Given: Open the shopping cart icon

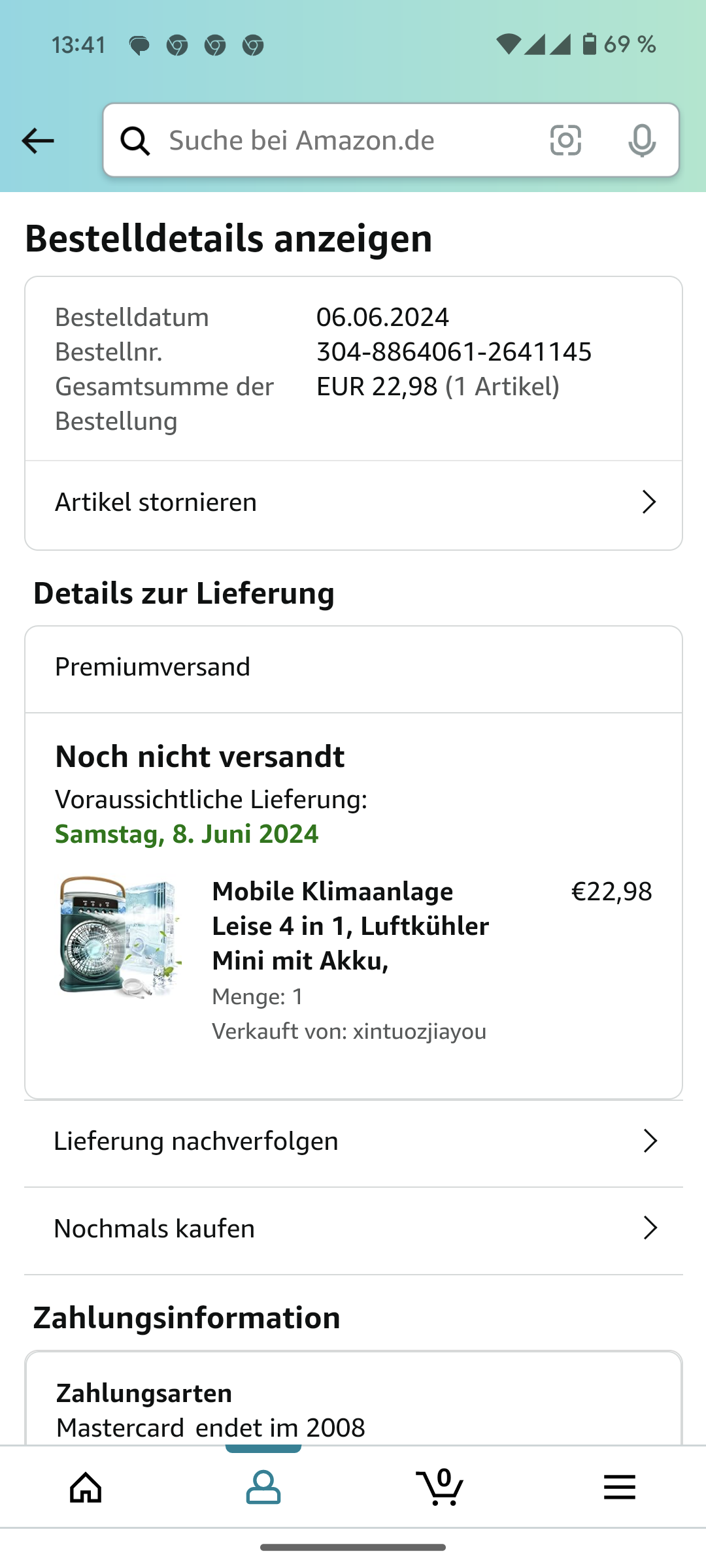Looking at the screenshot, I should pos(440,1487).
